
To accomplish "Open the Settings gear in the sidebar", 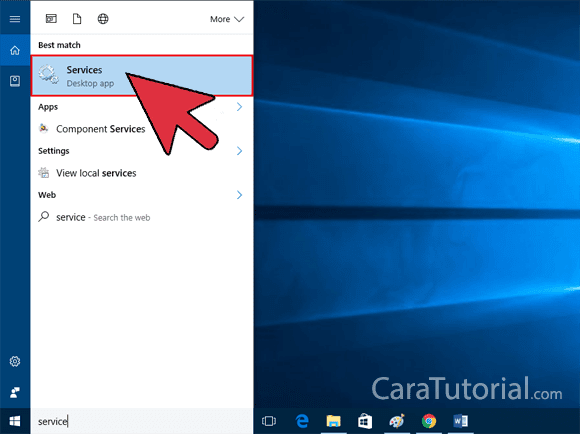I will (15, 361).
